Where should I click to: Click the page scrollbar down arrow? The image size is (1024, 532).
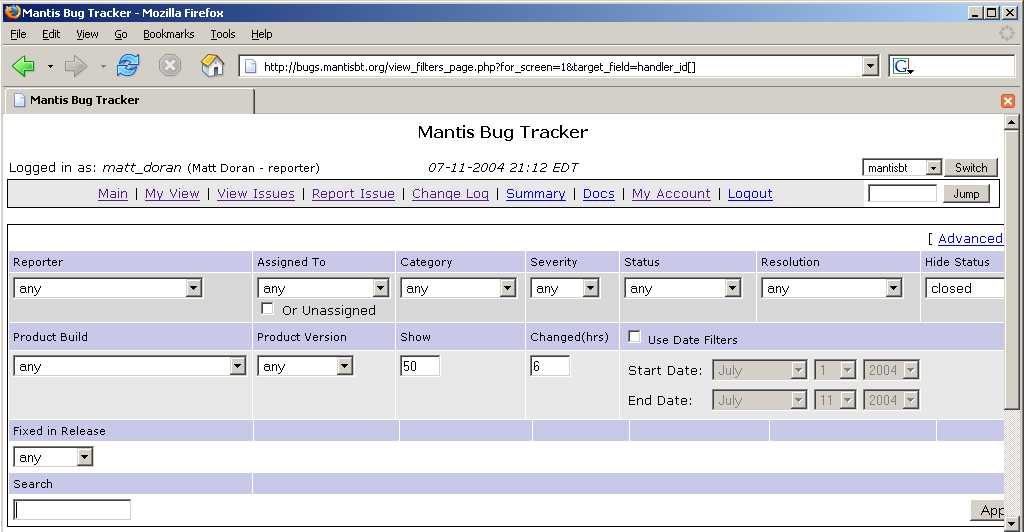[x=1012, y=524]
